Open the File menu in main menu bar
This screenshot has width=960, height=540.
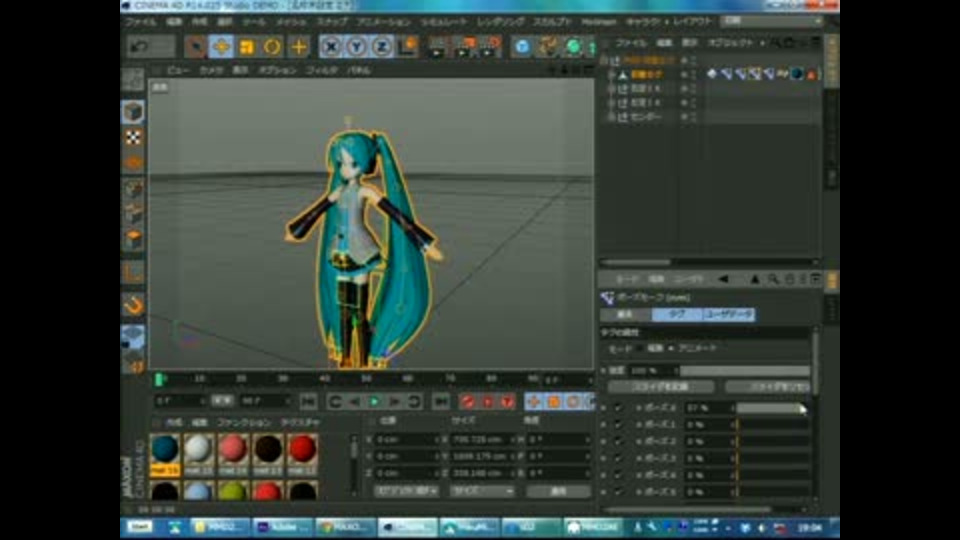point(140,21)
